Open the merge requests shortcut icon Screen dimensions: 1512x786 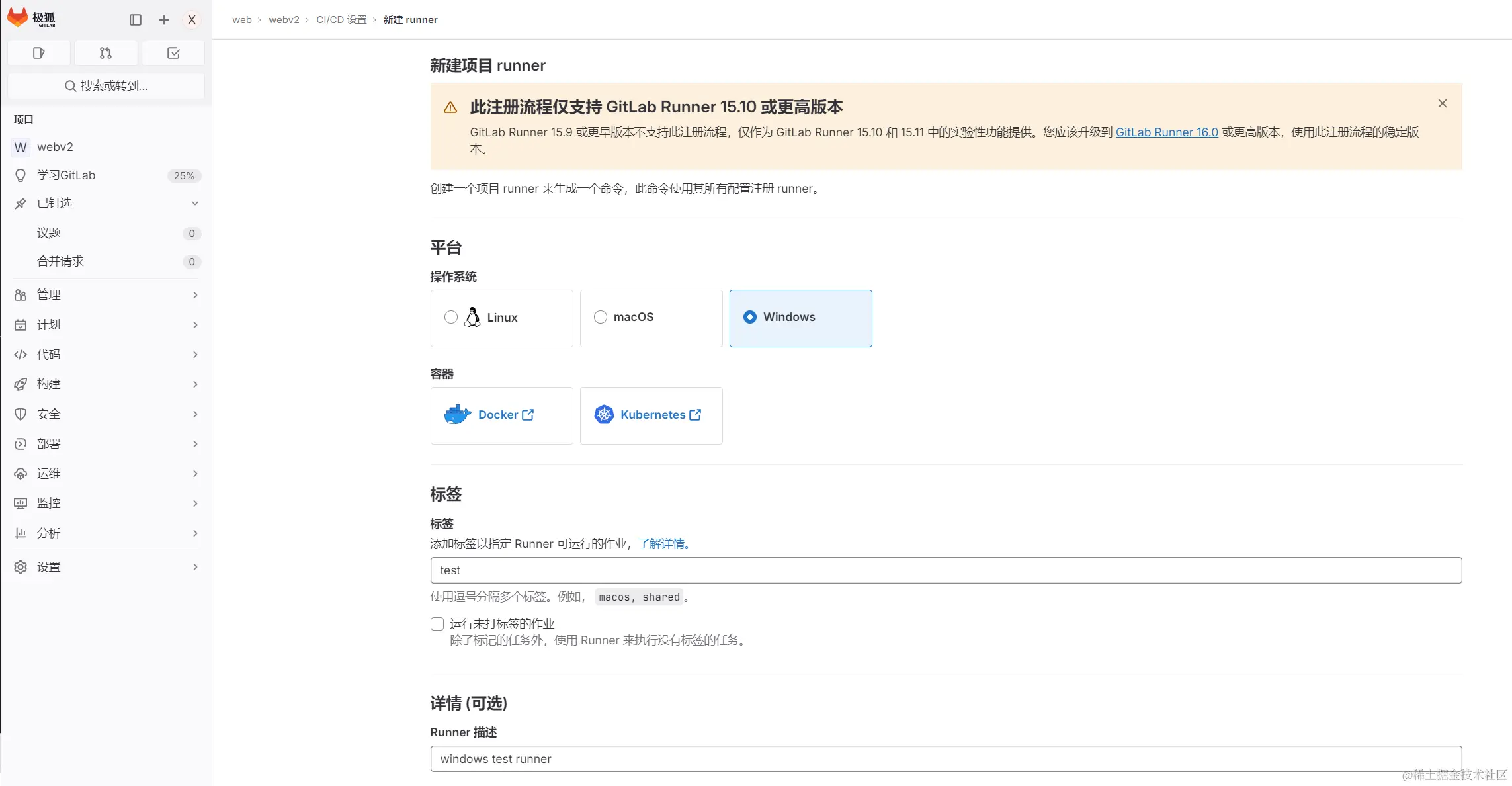pyautogui.click(x=106, y=53)
